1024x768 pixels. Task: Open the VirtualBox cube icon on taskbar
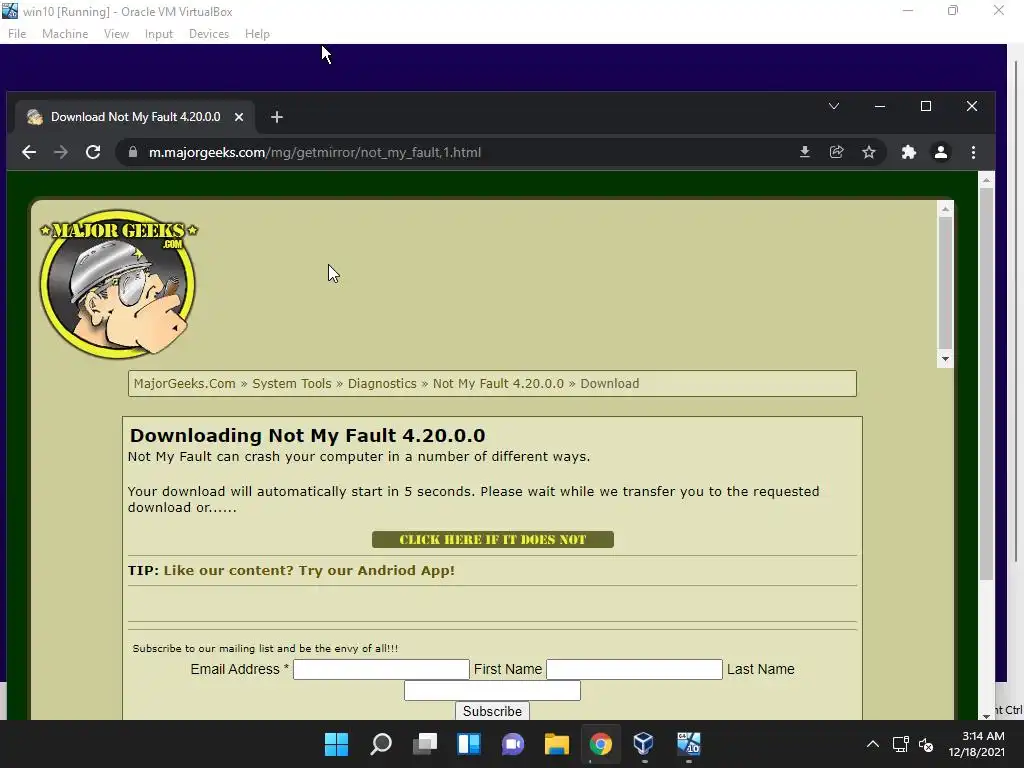coord(644,744)
